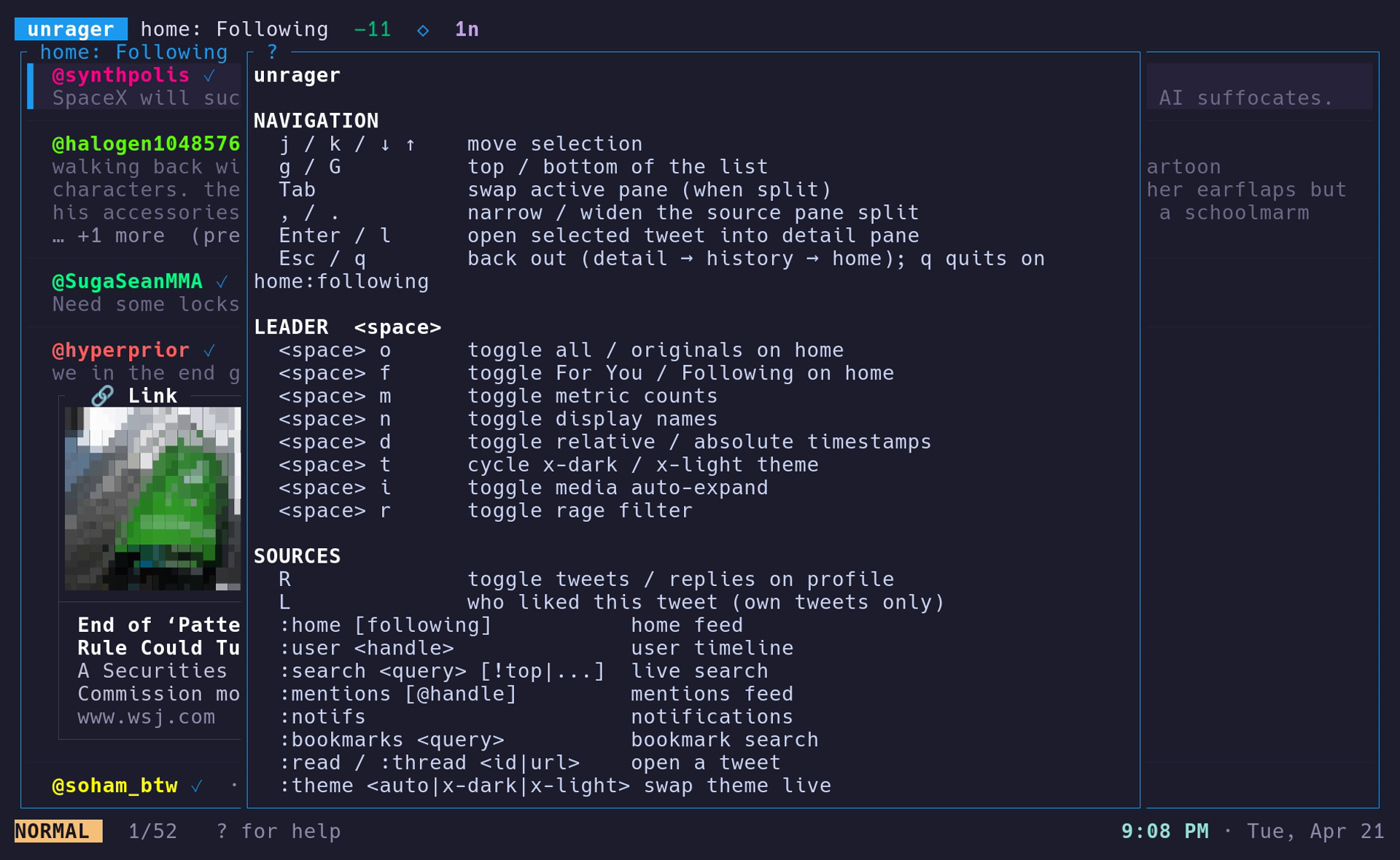Screen dimensions: 1400x860
Task: Open the www.wsj.com link
Action: pos(145,716)
